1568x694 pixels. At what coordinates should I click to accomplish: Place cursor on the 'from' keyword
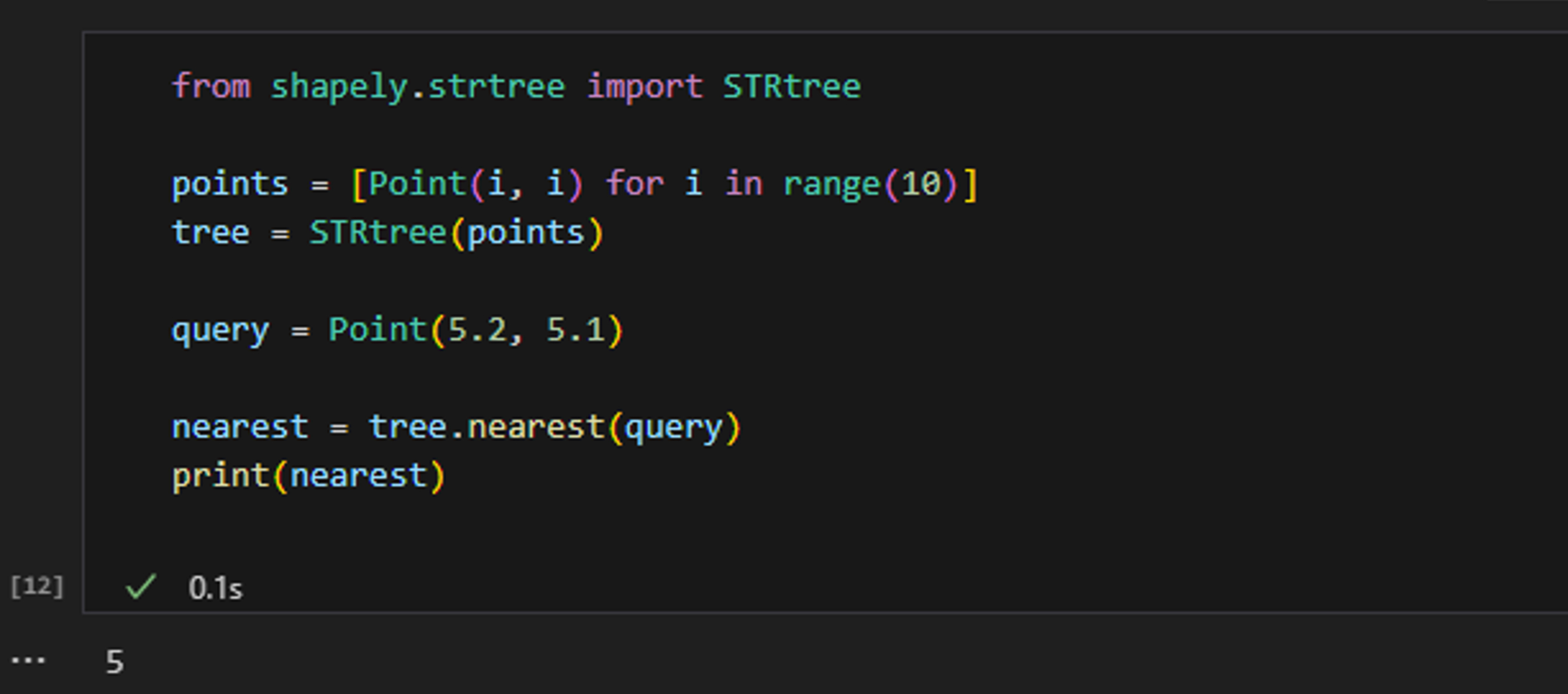(210, 87)
